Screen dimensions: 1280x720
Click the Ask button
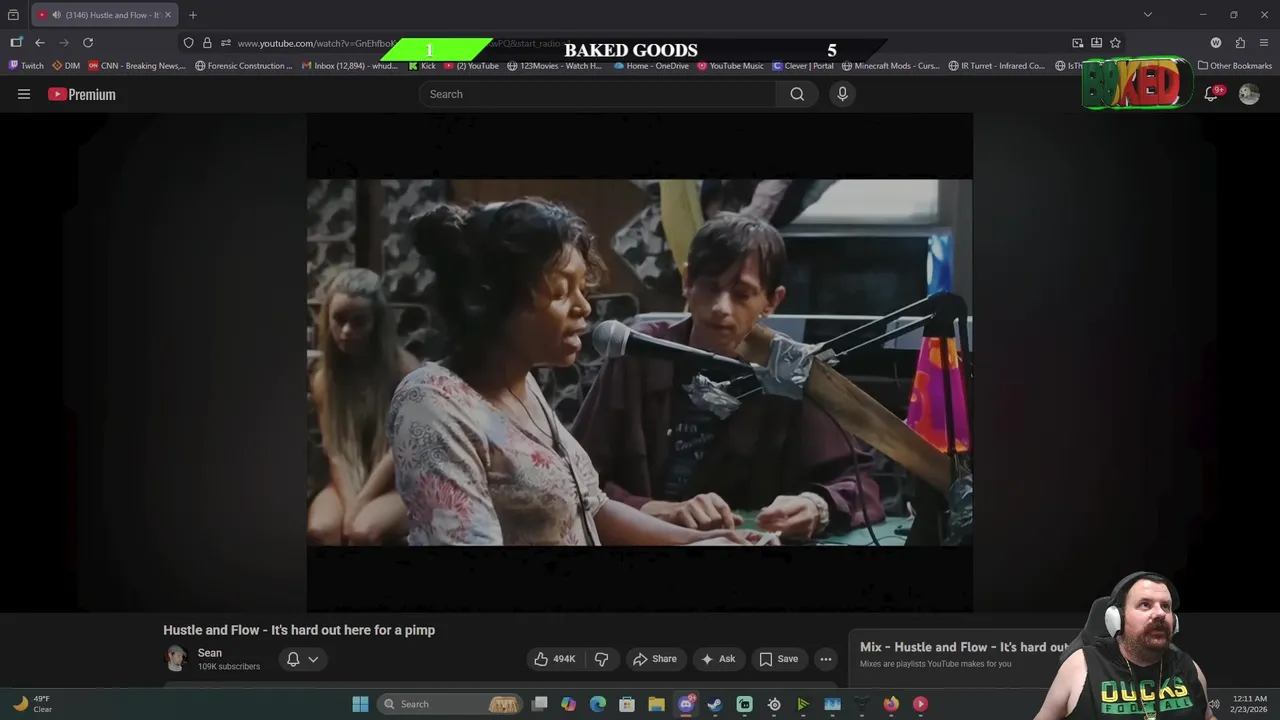718,659
